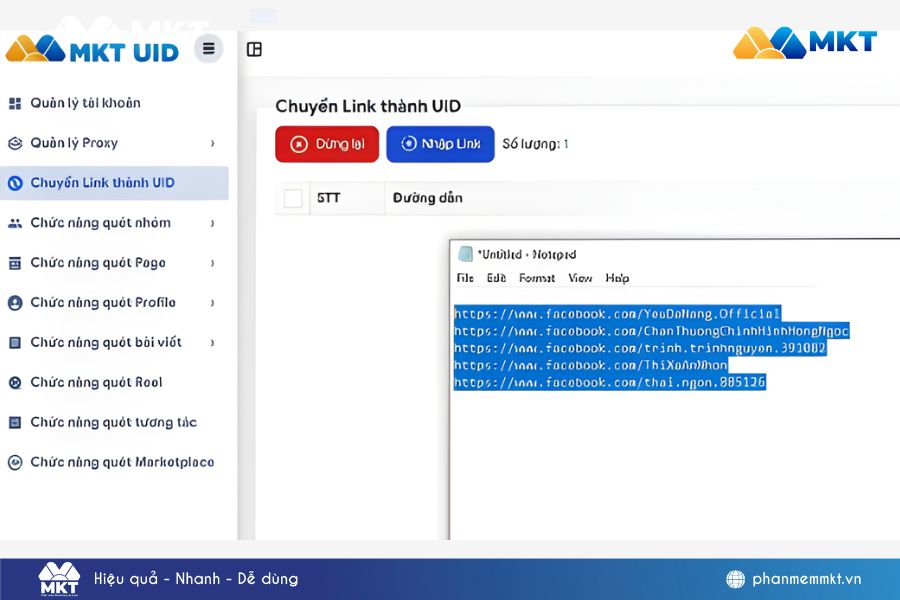This screenshot has width=900, height=600.
Task: Select the Chức năng quét Reel icon
Action: [x=13, y=382]
